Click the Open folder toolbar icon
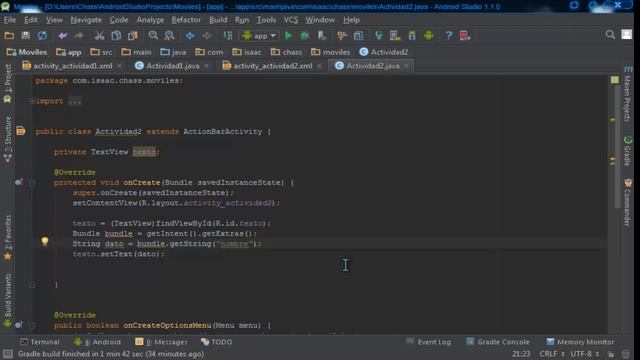The image size is (640, 360). click(x=9, y=36)
